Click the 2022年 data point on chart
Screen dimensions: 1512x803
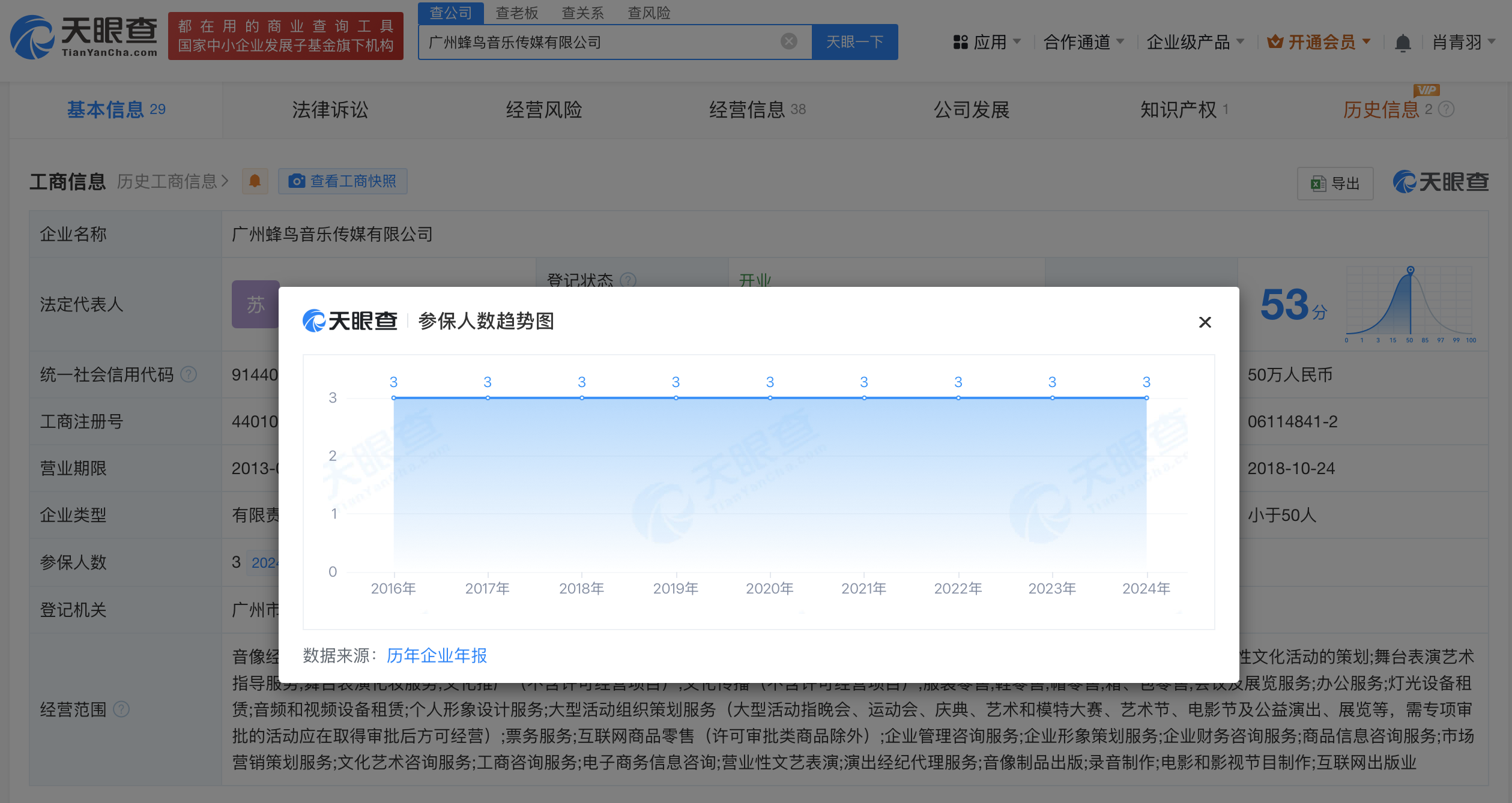click(x=958, y=398)
